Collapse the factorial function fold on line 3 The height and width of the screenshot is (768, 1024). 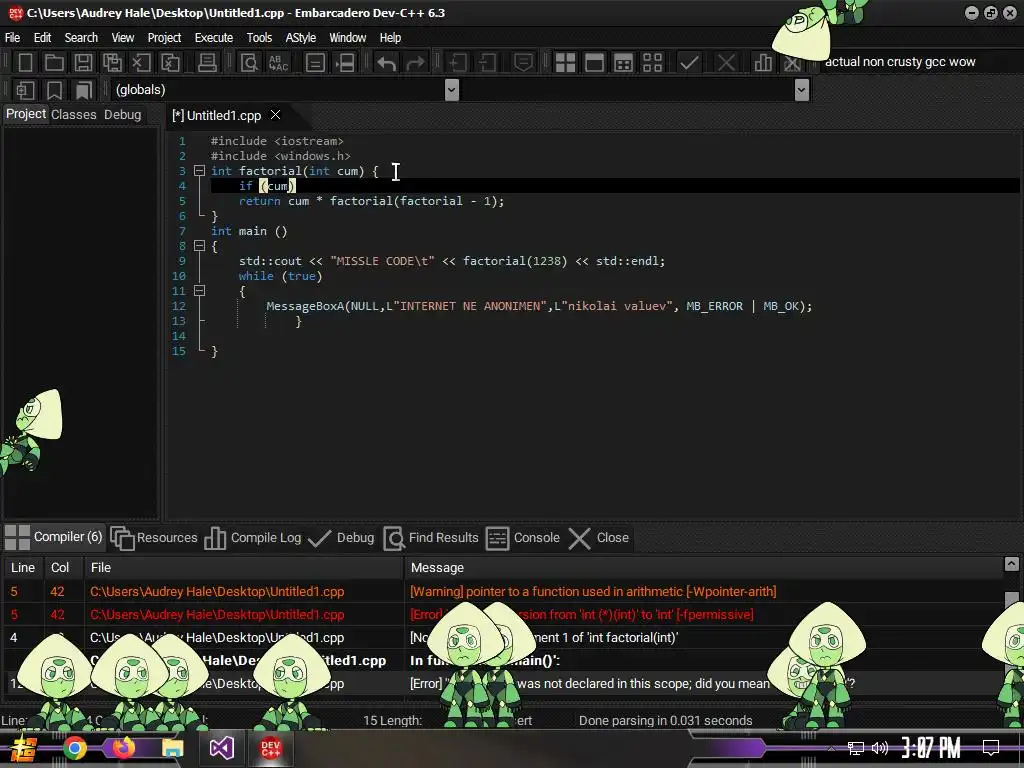(x=200, y=171)
